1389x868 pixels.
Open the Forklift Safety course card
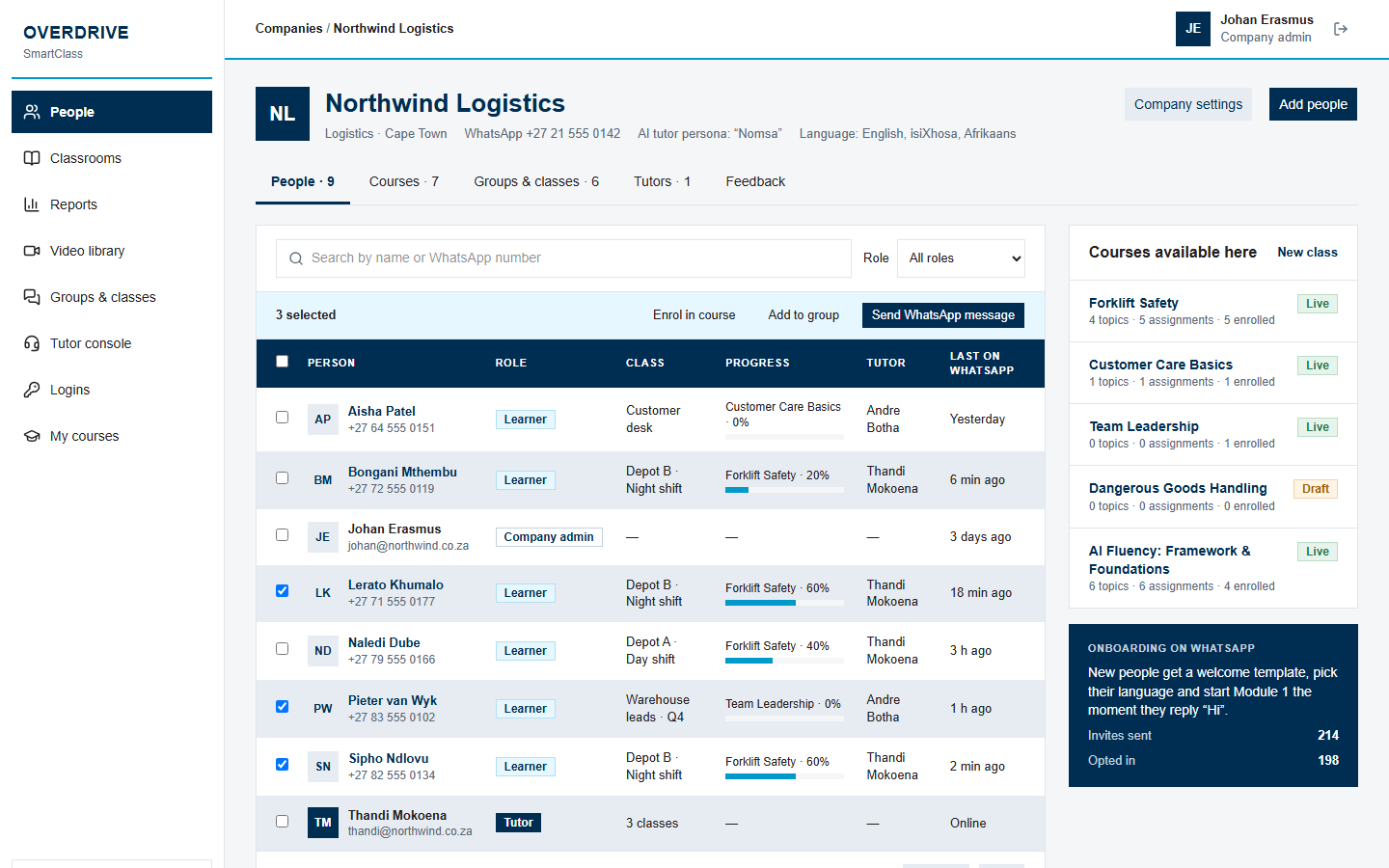tap(1213, 311)
